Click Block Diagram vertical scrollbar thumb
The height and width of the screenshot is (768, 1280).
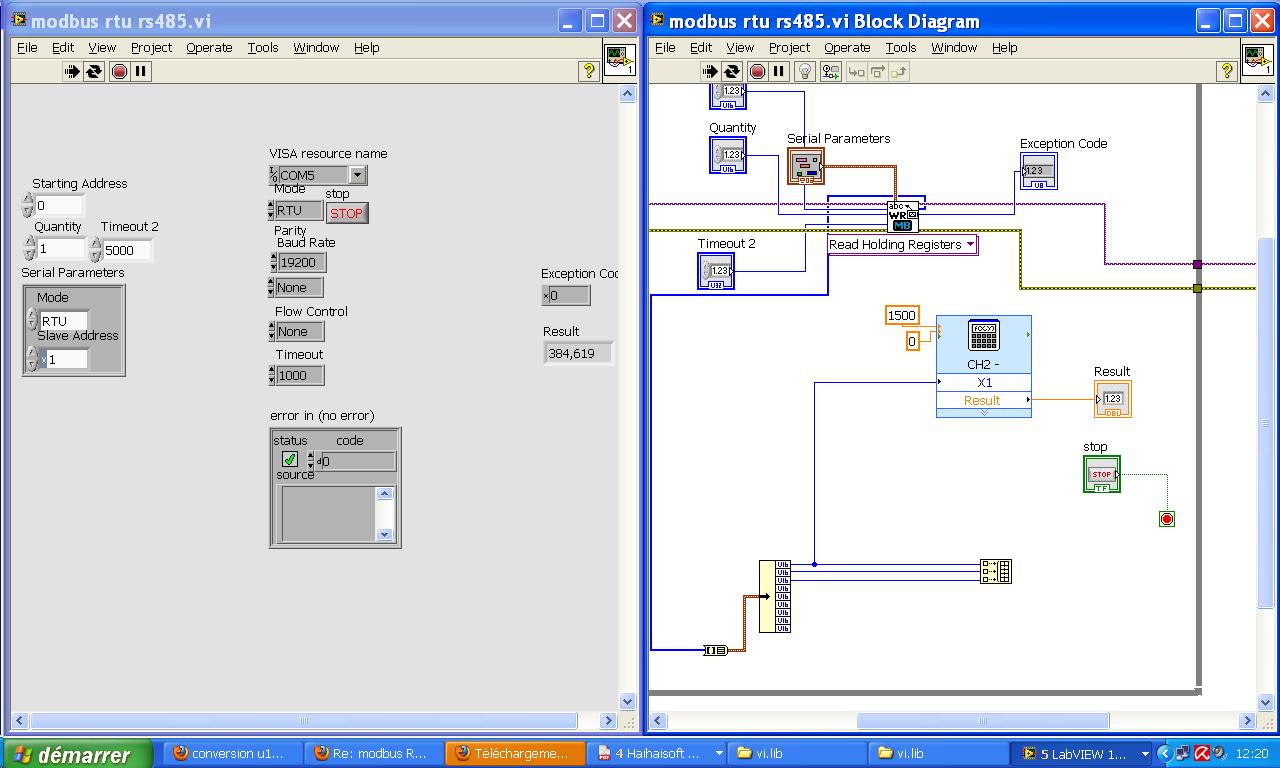click(x=1266, y=422)
